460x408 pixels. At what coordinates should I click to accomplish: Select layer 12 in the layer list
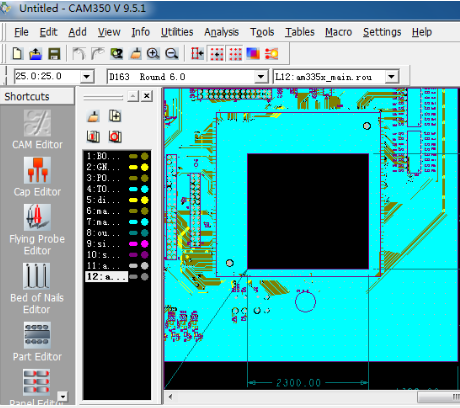tap(106, 277)
